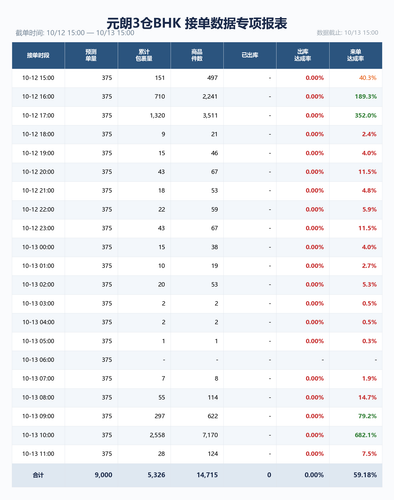Click the 10-12 22:00 time cell
This screenshot has width=394, height=500.
pyautogui.click(x=38, y=210)
